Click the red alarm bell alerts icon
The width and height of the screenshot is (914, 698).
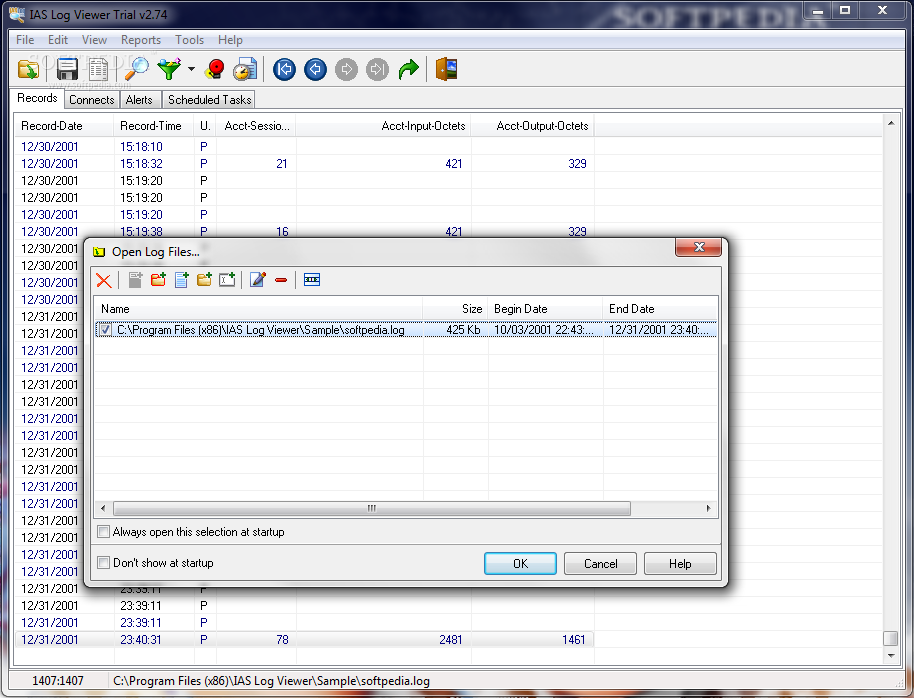[215, 69]
